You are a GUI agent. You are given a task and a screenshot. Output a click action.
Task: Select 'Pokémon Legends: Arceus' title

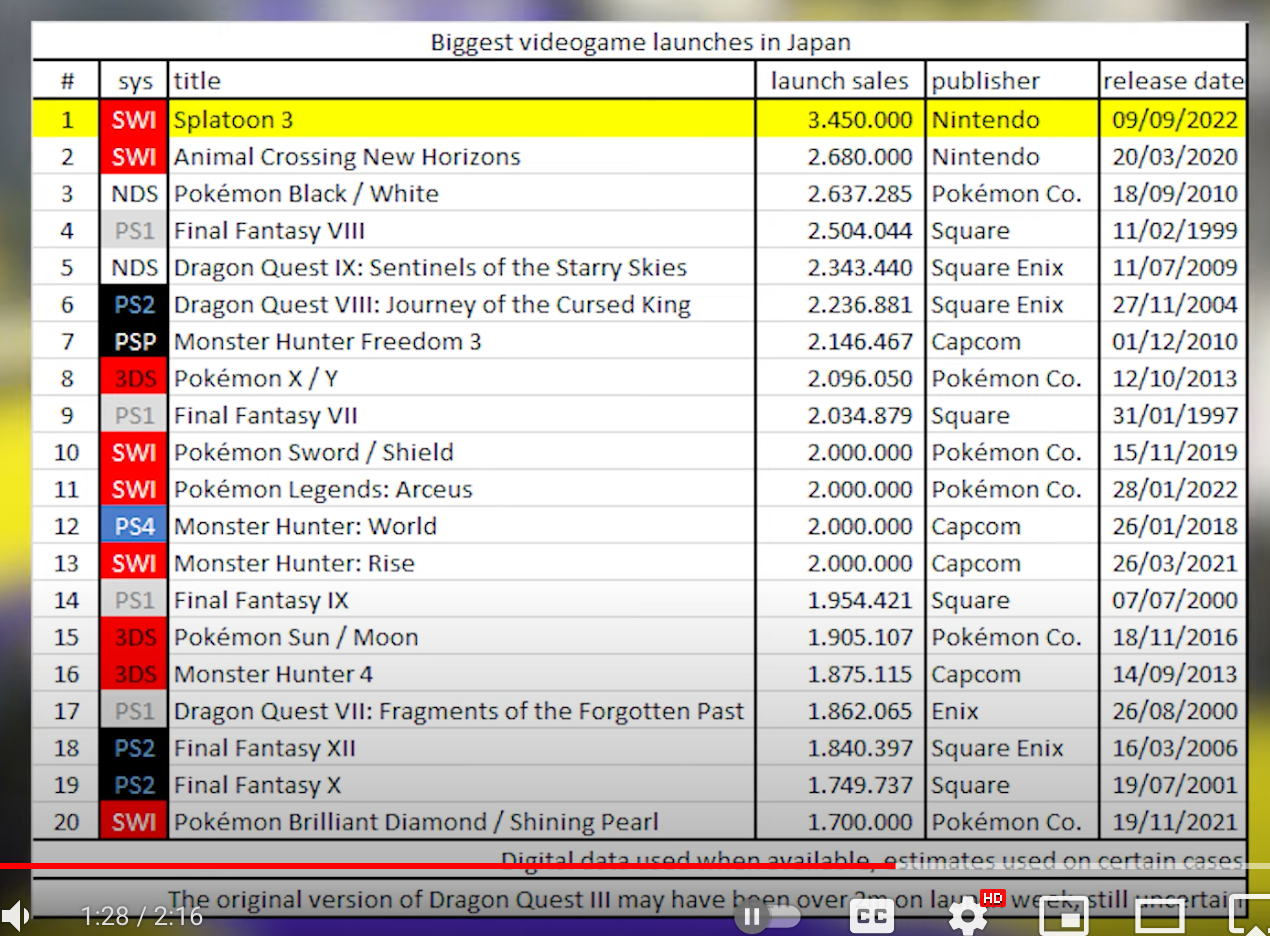(323, 490)
